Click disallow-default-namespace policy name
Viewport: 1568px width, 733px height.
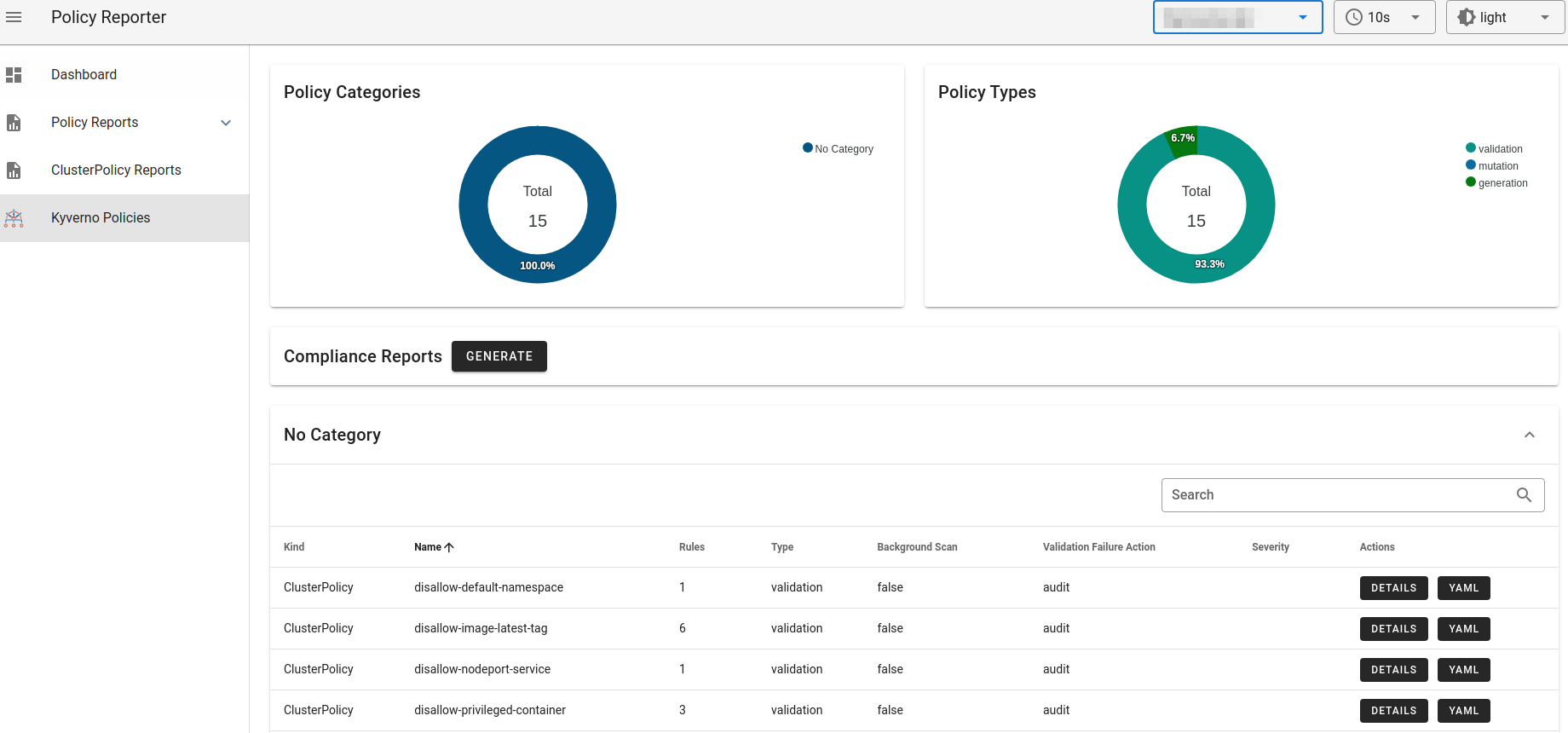coord(489,588)
